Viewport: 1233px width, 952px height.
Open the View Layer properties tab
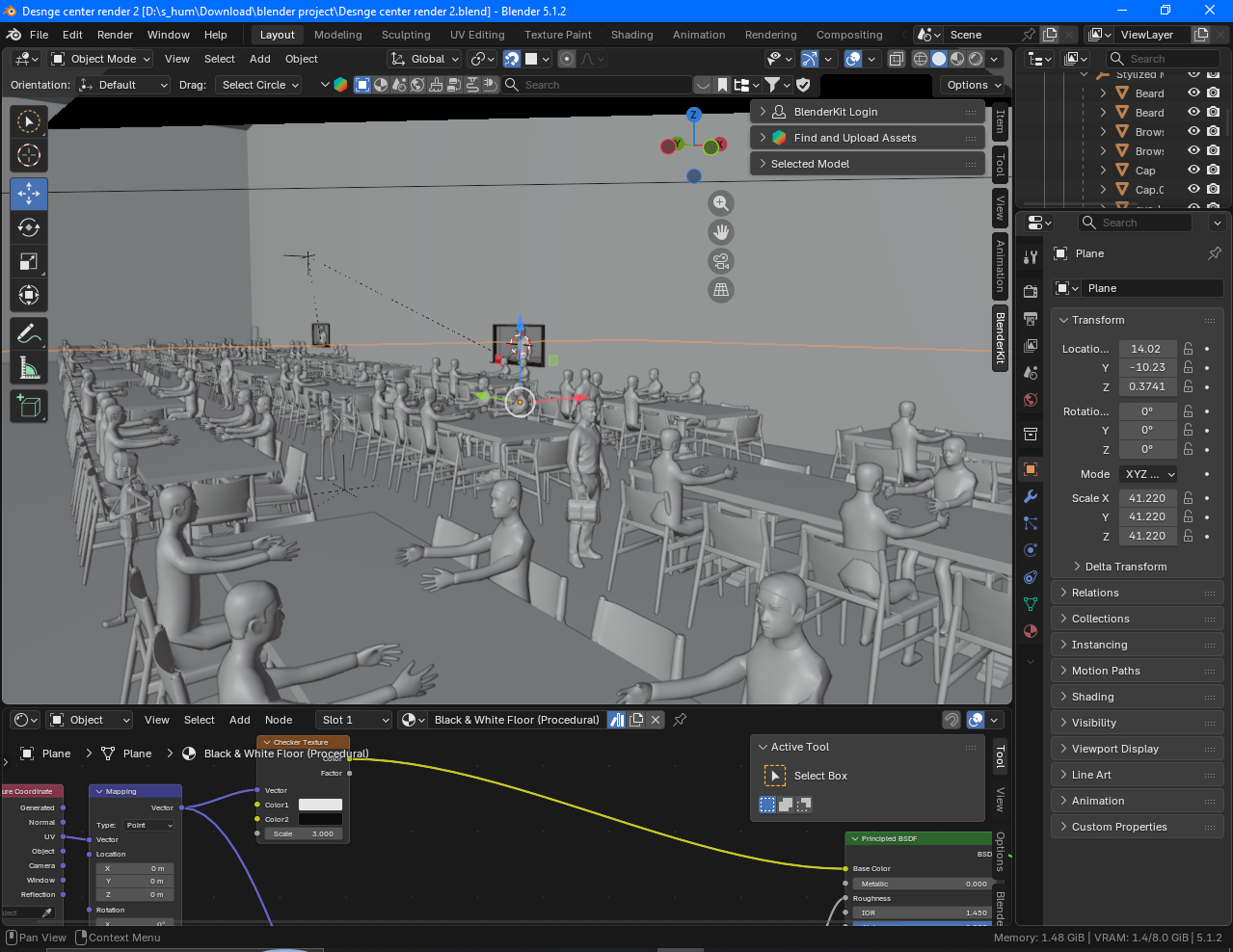(1031, 345)
